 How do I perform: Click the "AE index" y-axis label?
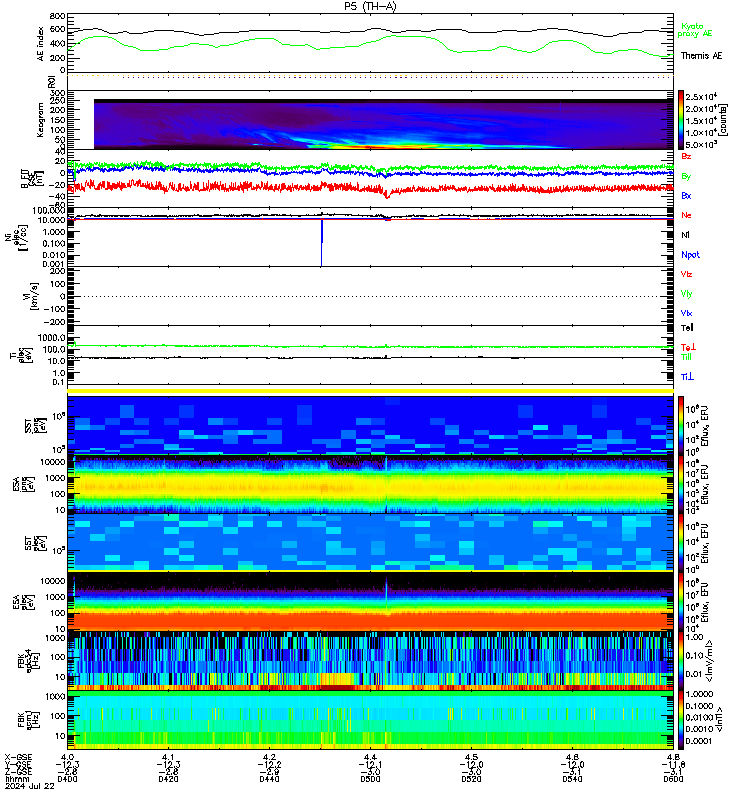point(40,44)
